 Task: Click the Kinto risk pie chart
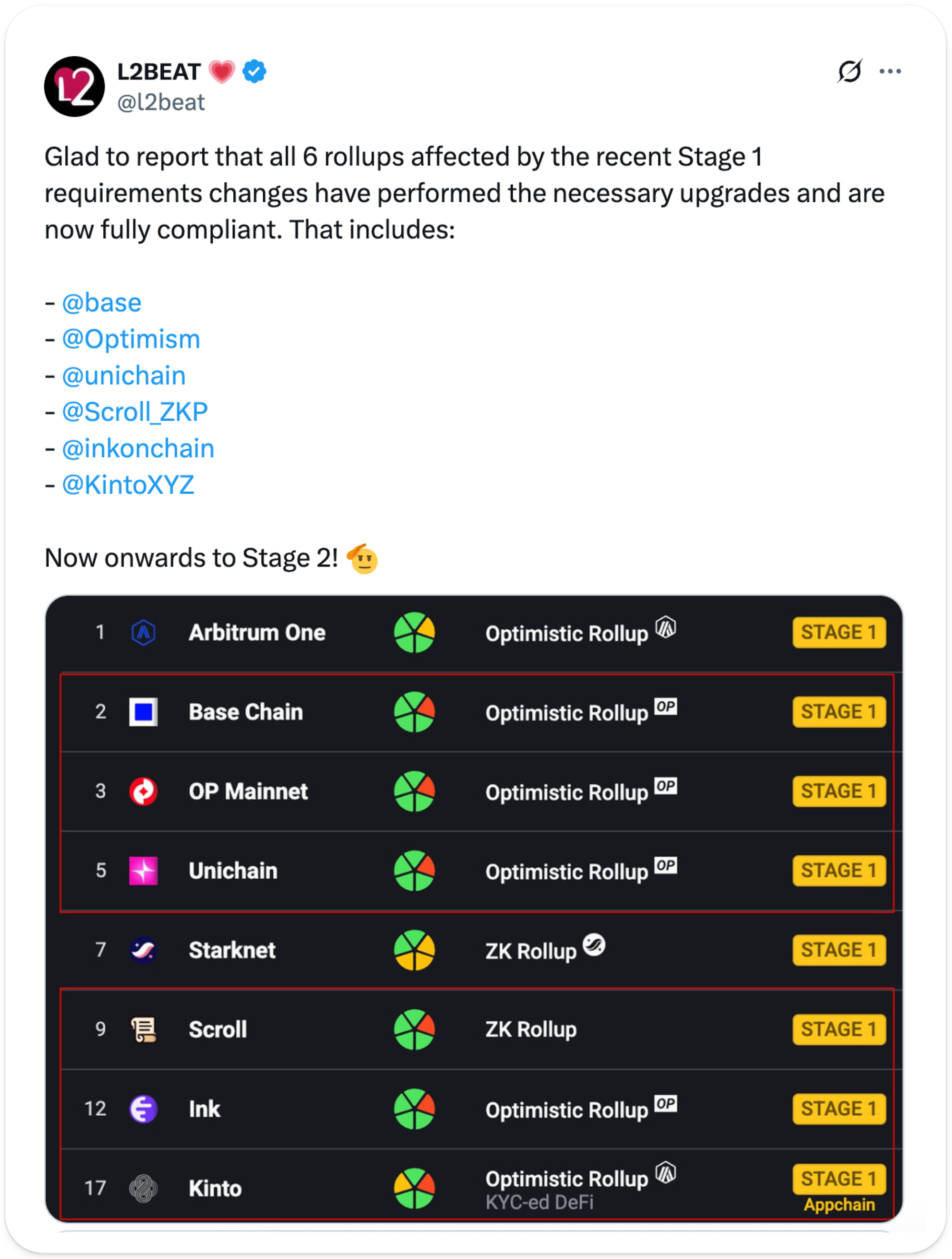click(x=414, y=1189)
